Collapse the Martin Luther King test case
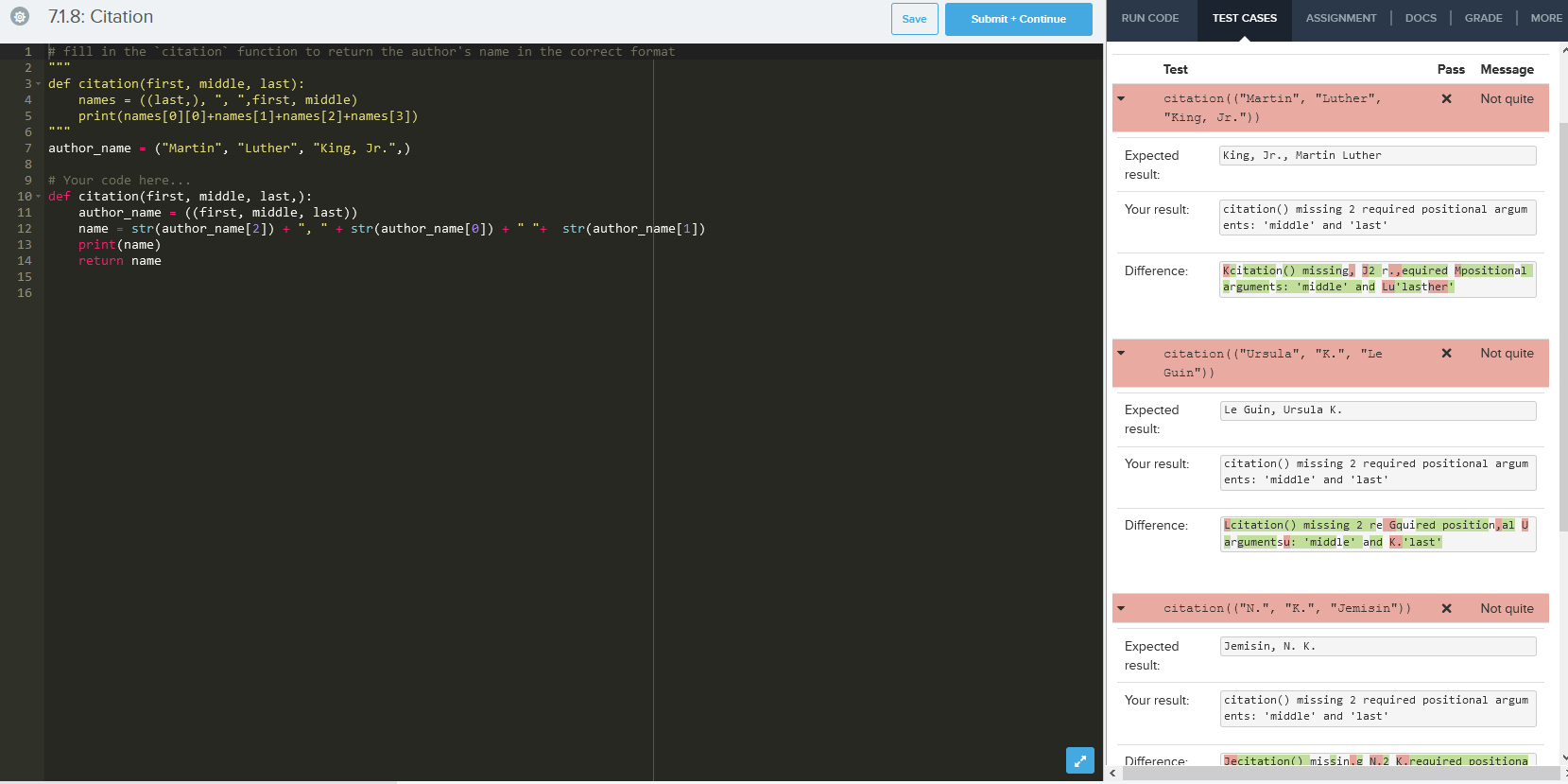This screenshot has width=1568, height=784. (1121, 98)
